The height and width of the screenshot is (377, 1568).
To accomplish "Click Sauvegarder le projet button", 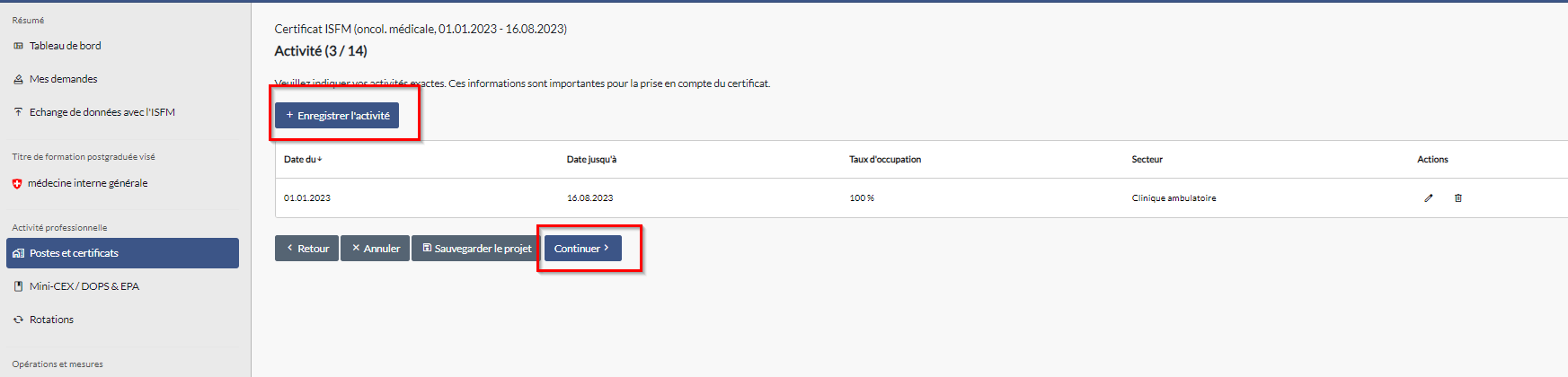I will tap(477, 249).
